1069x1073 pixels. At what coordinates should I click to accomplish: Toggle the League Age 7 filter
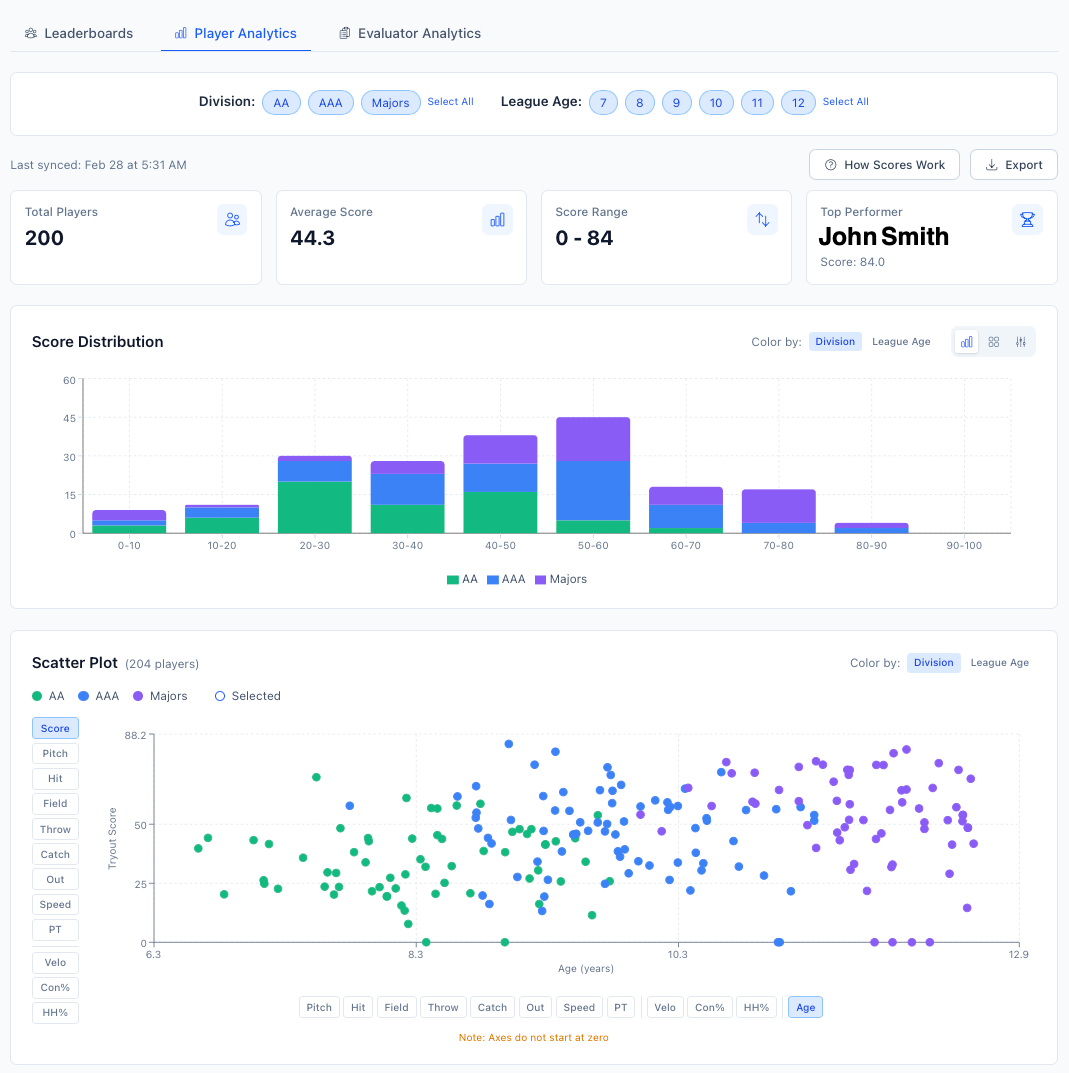[x=603, y=102]
